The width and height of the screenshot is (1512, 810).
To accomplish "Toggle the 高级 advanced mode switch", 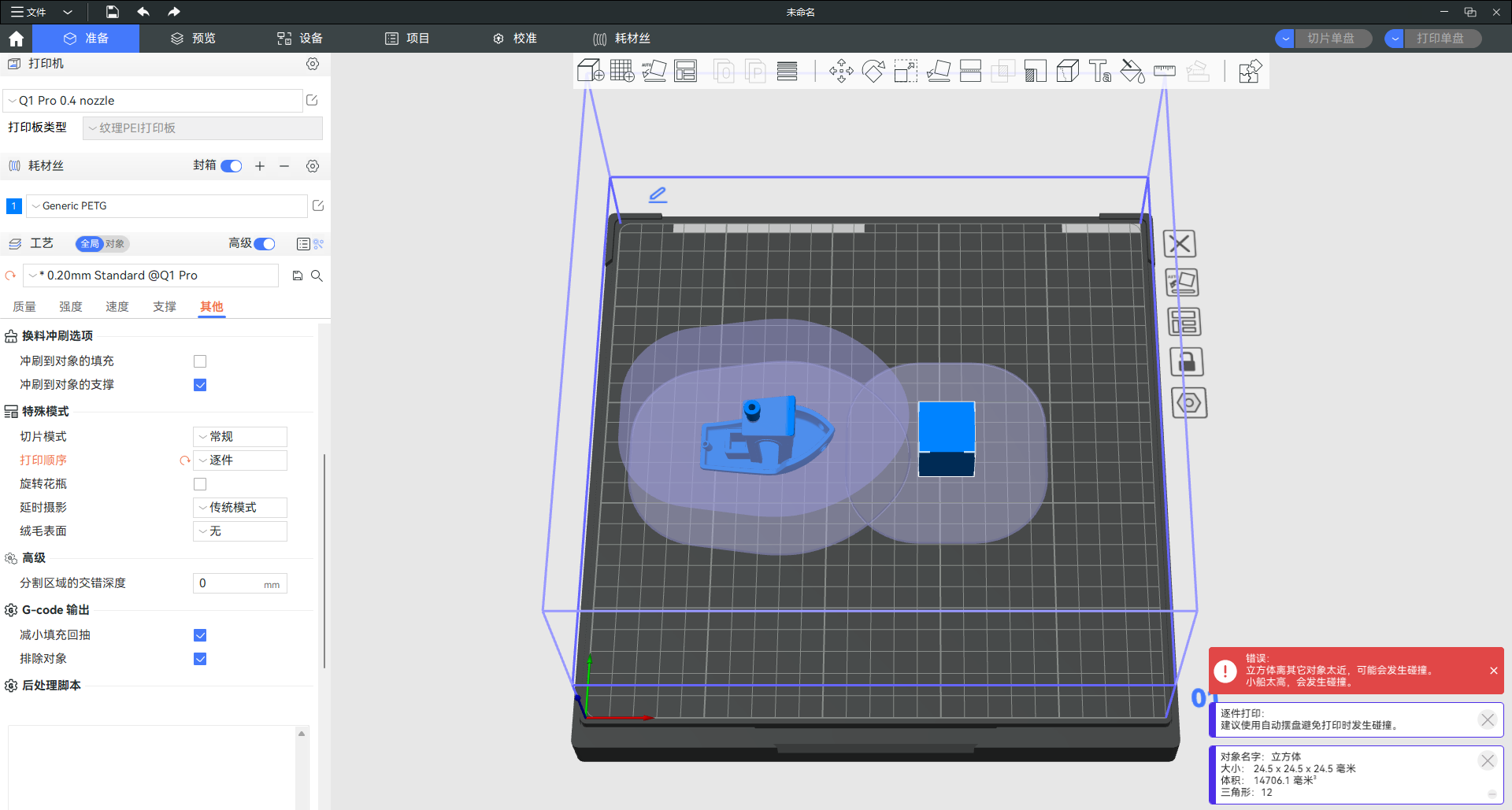I will (265, 244).
